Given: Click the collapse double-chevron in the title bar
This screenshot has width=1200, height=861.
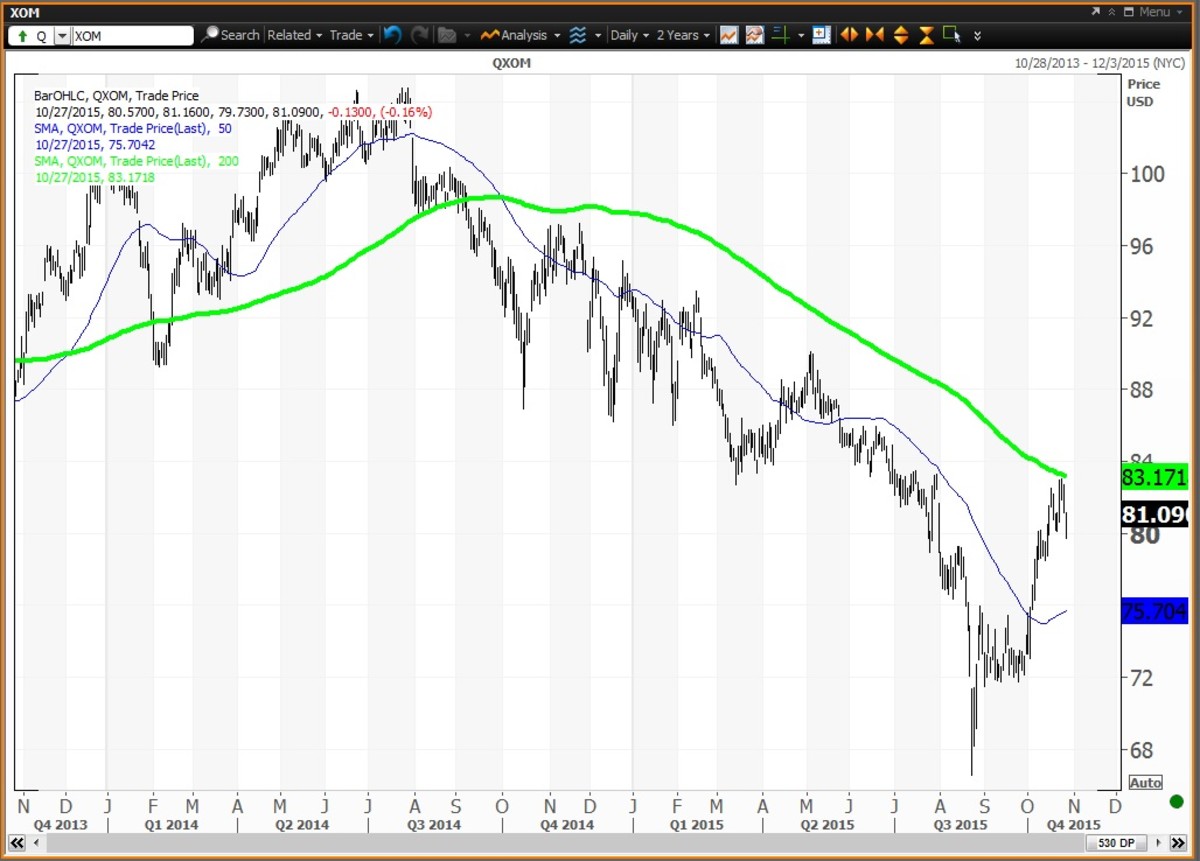Looking at the screenshot, I should [x=1111, y=12].
